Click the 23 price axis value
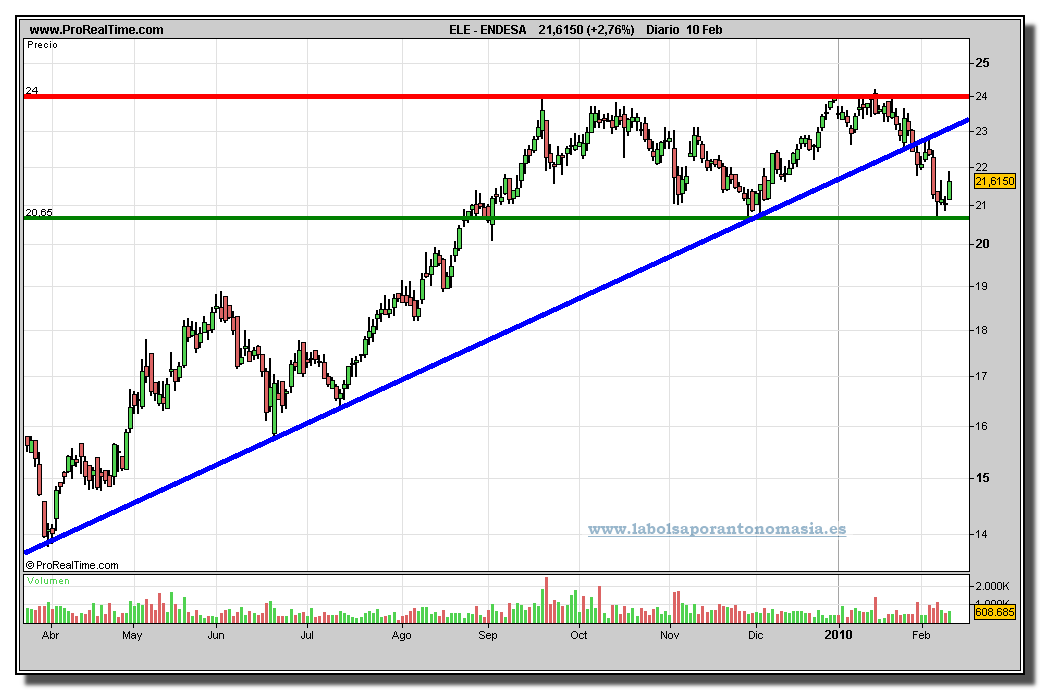Viewport: 1040px width, 690px height. pos(981,131)
